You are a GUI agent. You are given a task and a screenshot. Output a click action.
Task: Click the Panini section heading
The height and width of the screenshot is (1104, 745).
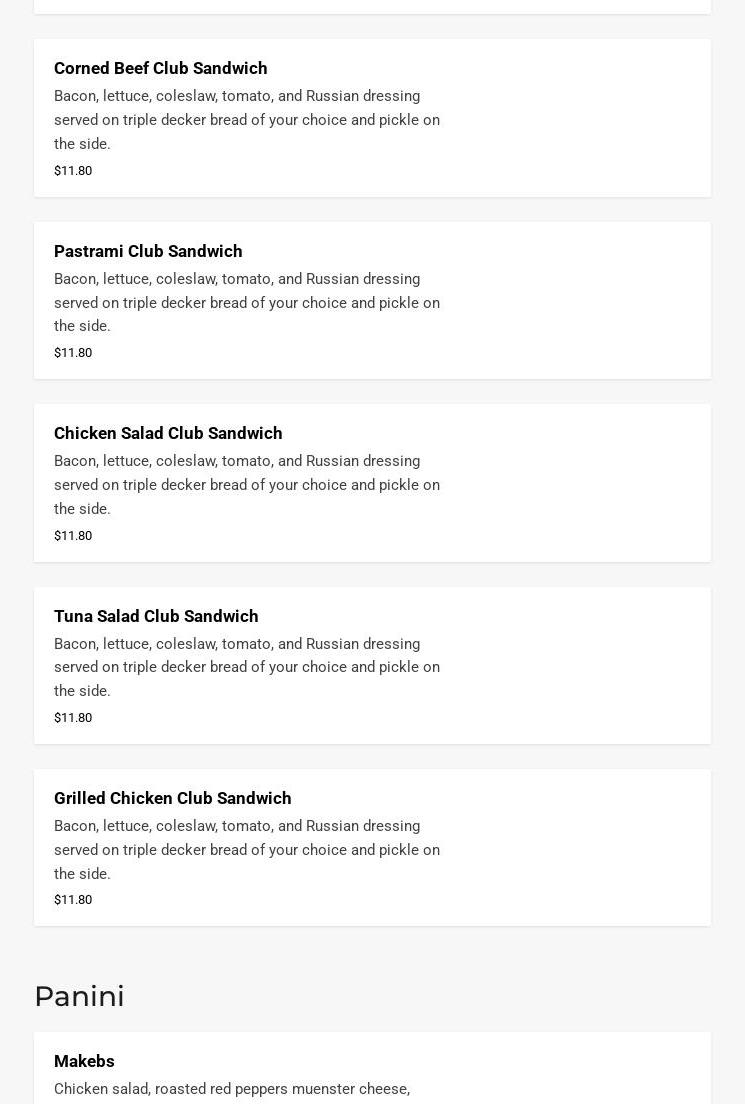[x=79, y=996]
